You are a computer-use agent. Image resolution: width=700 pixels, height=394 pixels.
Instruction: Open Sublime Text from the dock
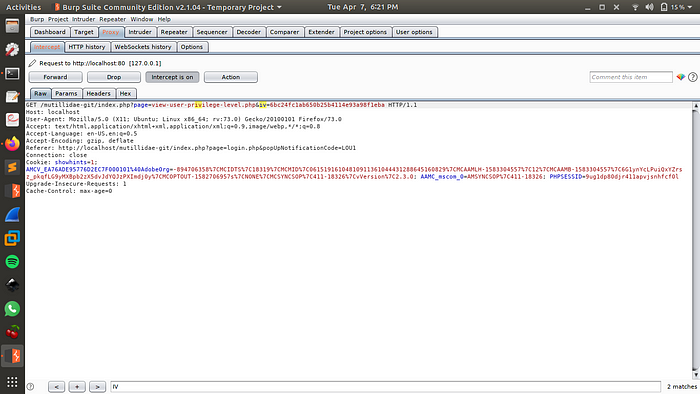point(12,167)
